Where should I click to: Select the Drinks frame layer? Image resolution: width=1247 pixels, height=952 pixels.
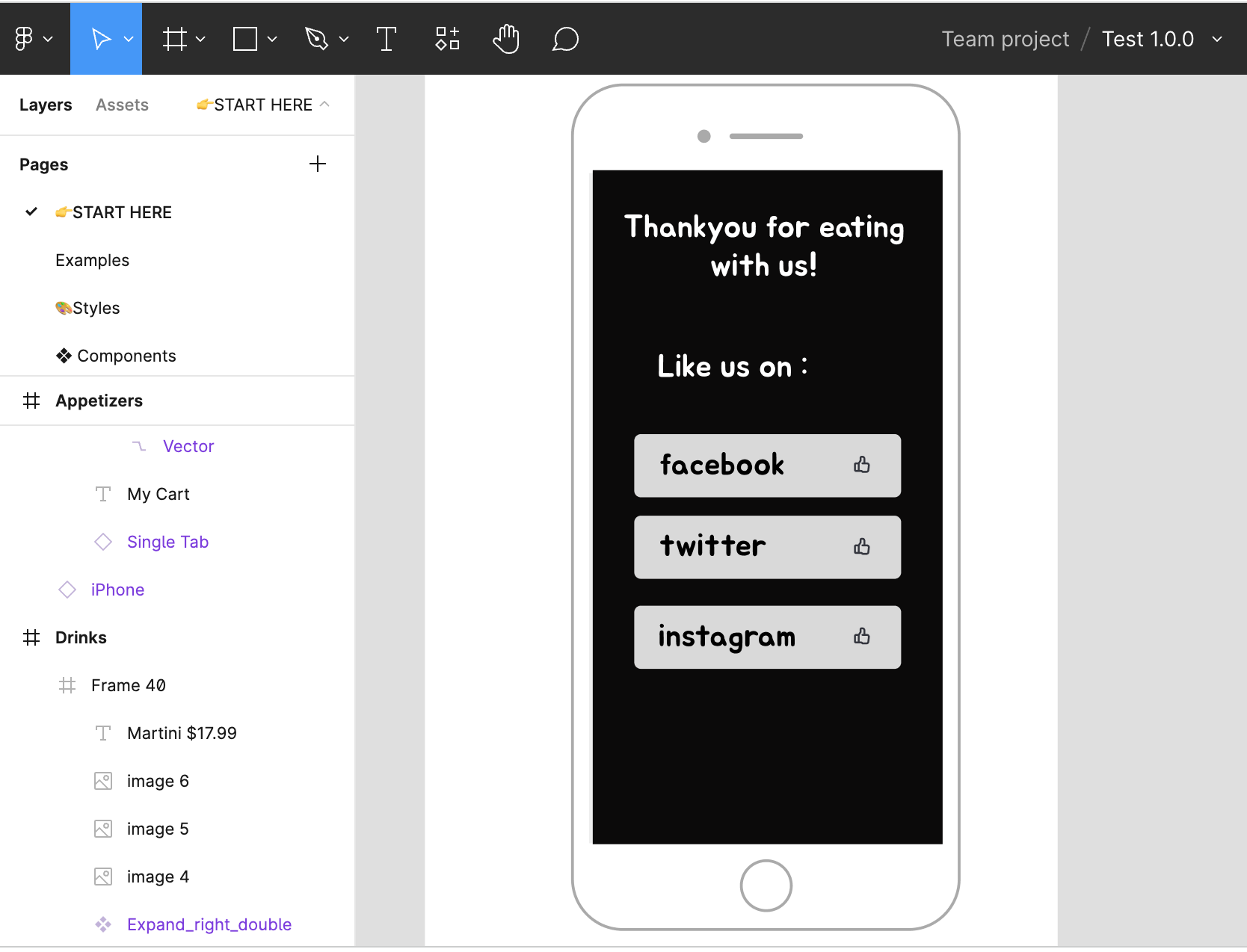pos(81,637)
